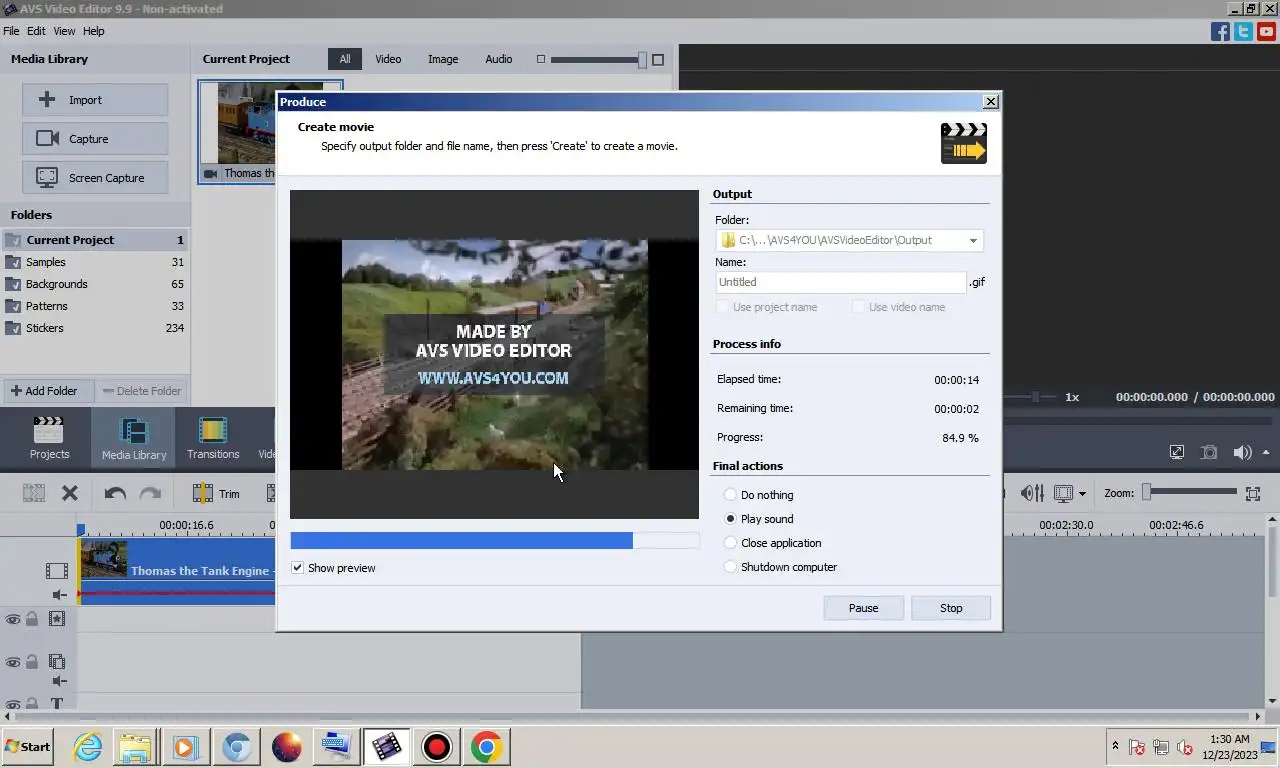Click the Undo arrow icon
This screenshot has height=768, width=1280.
(x=115, y=493)
